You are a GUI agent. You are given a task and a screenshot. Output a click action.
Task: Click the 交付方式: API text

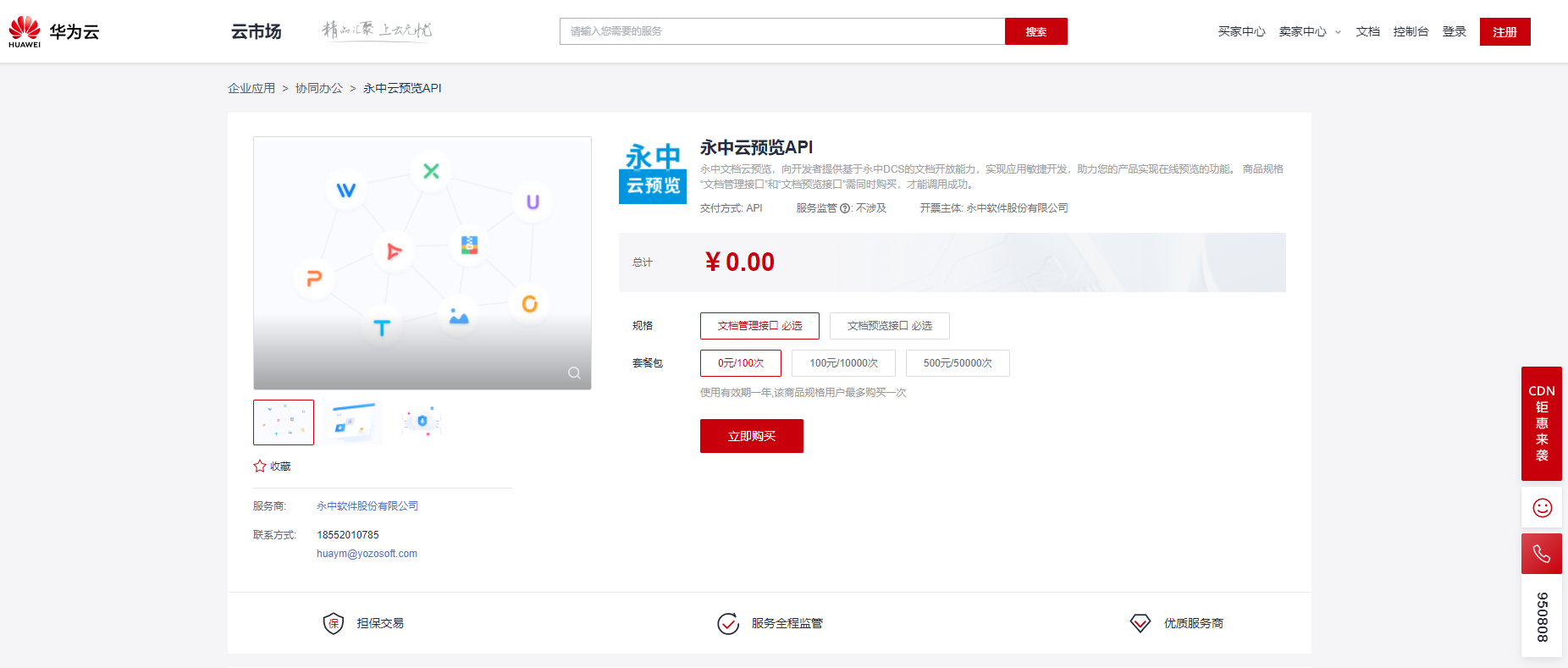[732, 208]
